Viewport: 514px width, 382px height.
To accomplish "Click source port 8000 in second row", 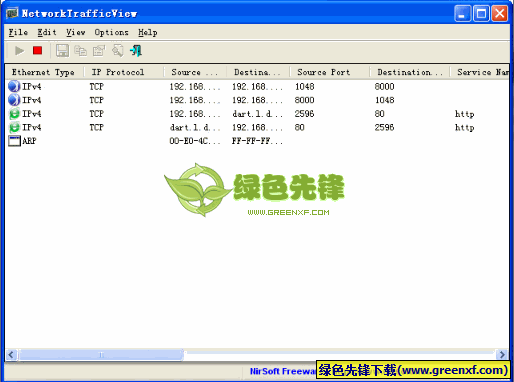I will click(x=304, y=100).
